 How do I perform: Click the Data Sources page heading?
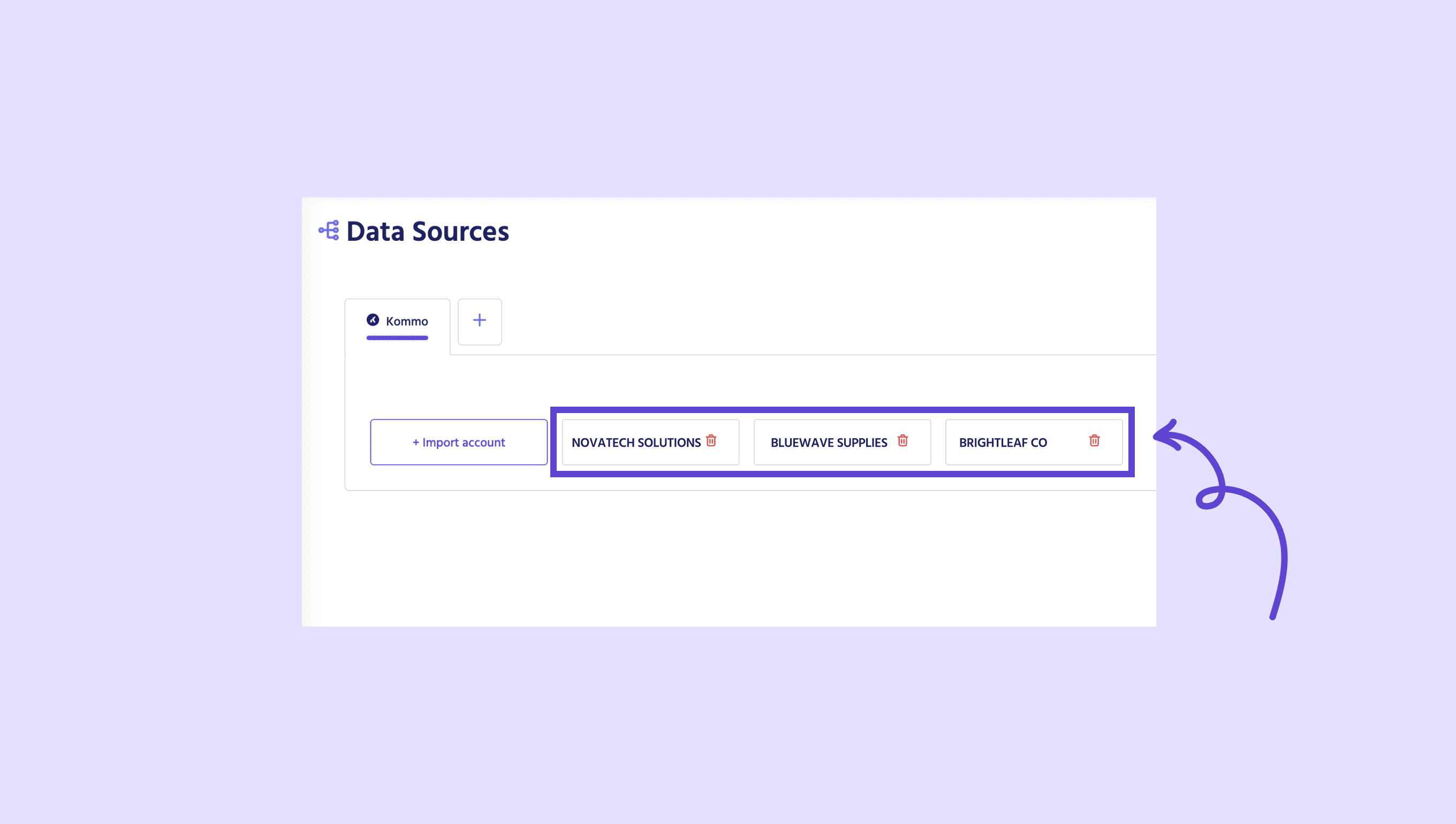427,232
